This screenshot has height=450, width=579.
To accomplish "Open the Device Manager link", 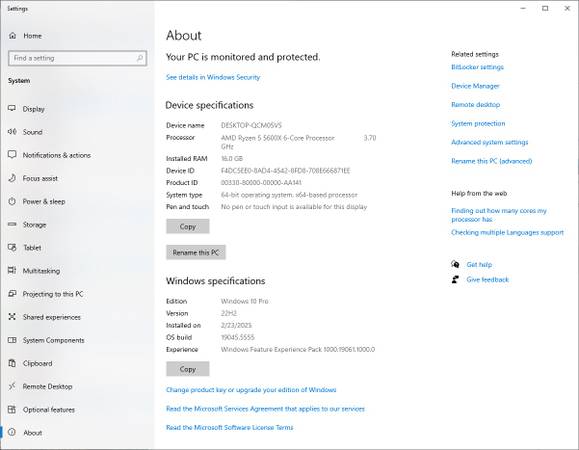I will (475, 86).
